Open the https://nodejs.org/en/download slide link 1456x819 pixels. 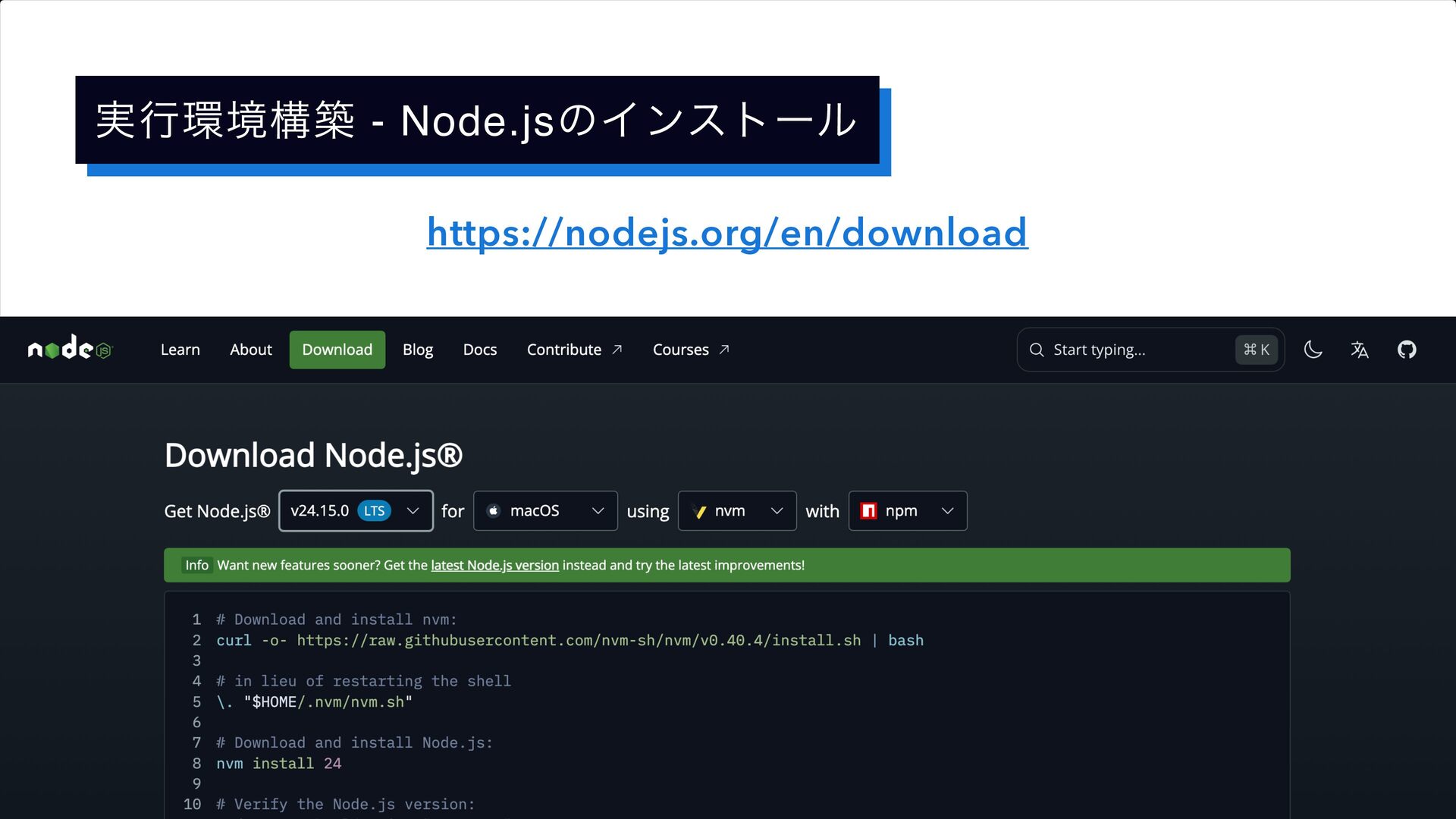[x=727, y=233]
